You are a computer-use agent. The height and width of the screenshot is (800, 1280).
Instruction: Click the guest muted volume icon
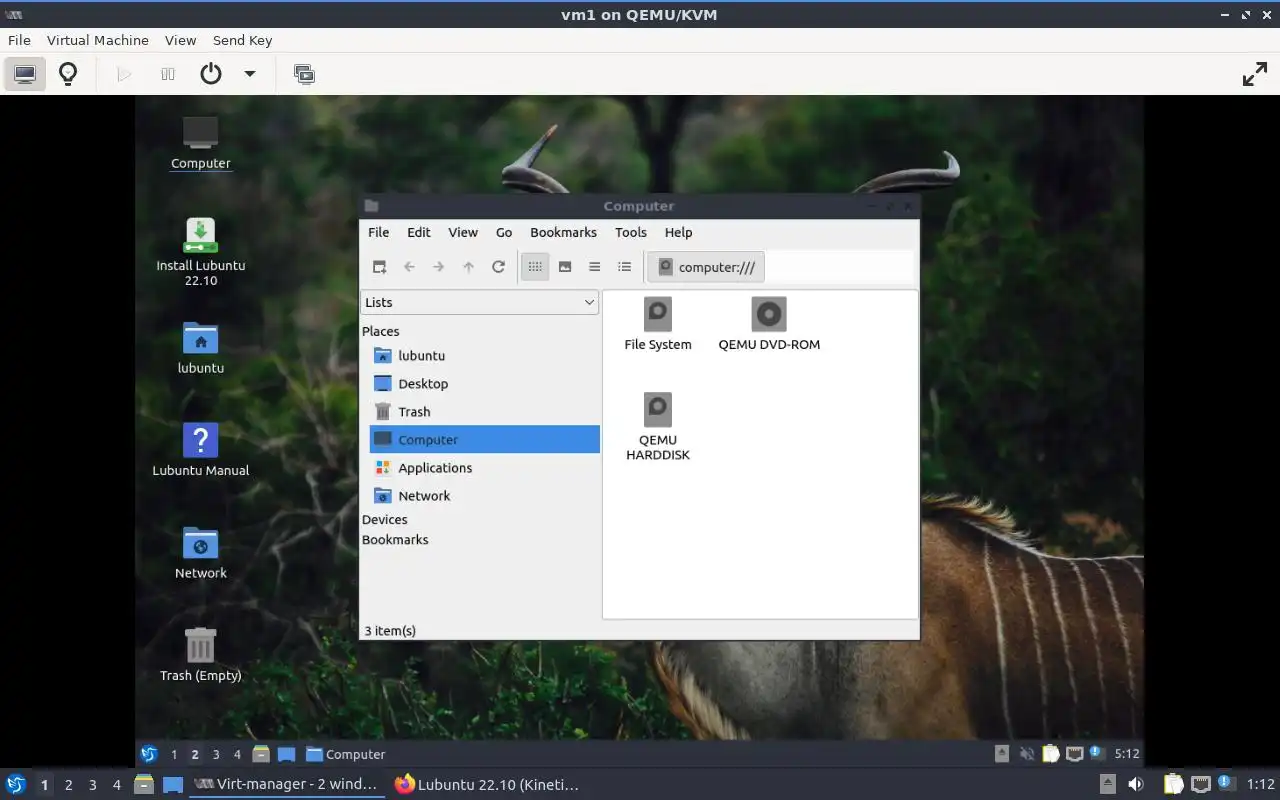(1026, 754)
